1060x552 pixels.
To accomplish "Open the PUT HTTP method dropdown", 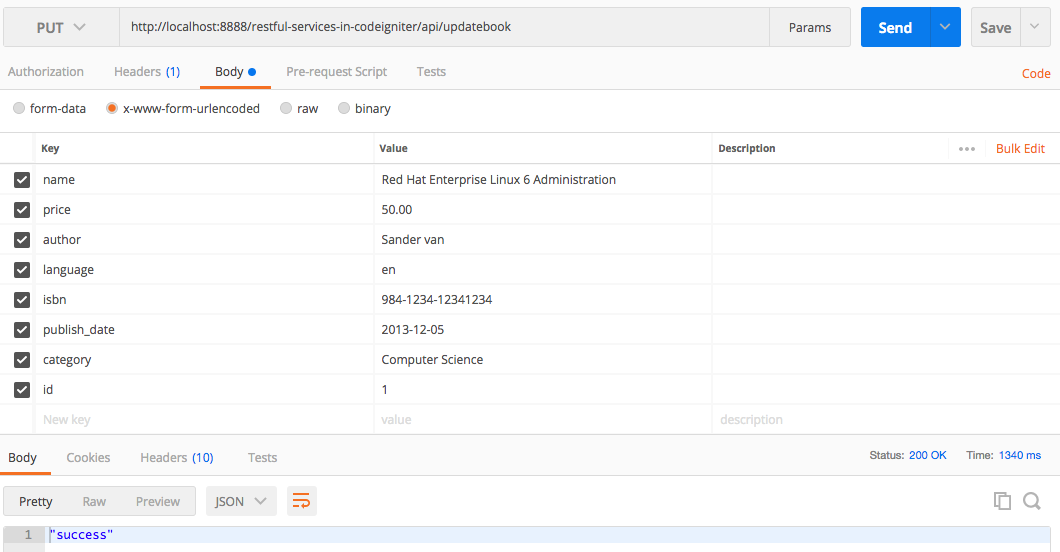I will pos(61,28).
